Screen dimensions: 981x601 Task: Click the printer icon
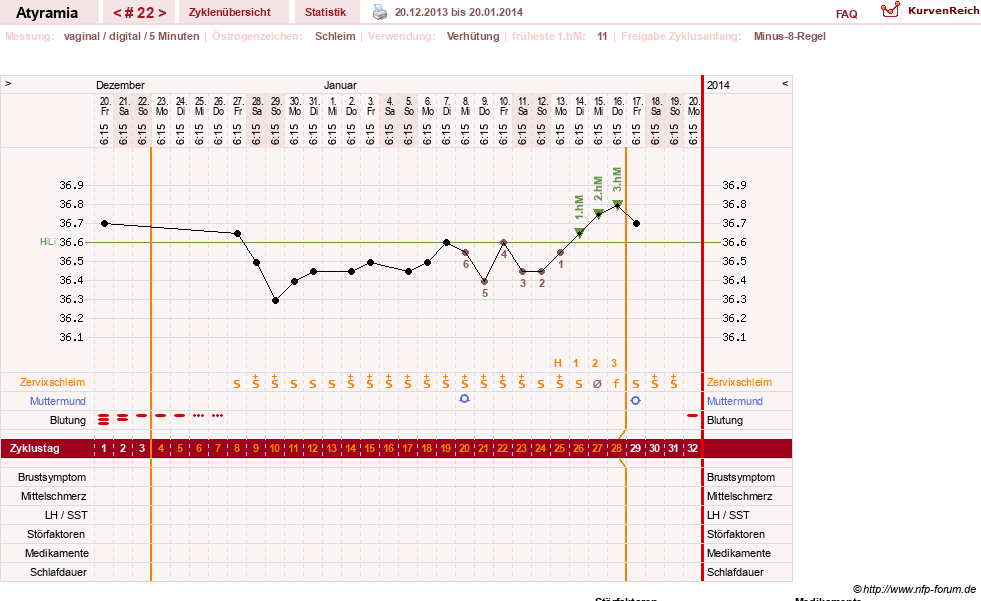pos(380,12)
